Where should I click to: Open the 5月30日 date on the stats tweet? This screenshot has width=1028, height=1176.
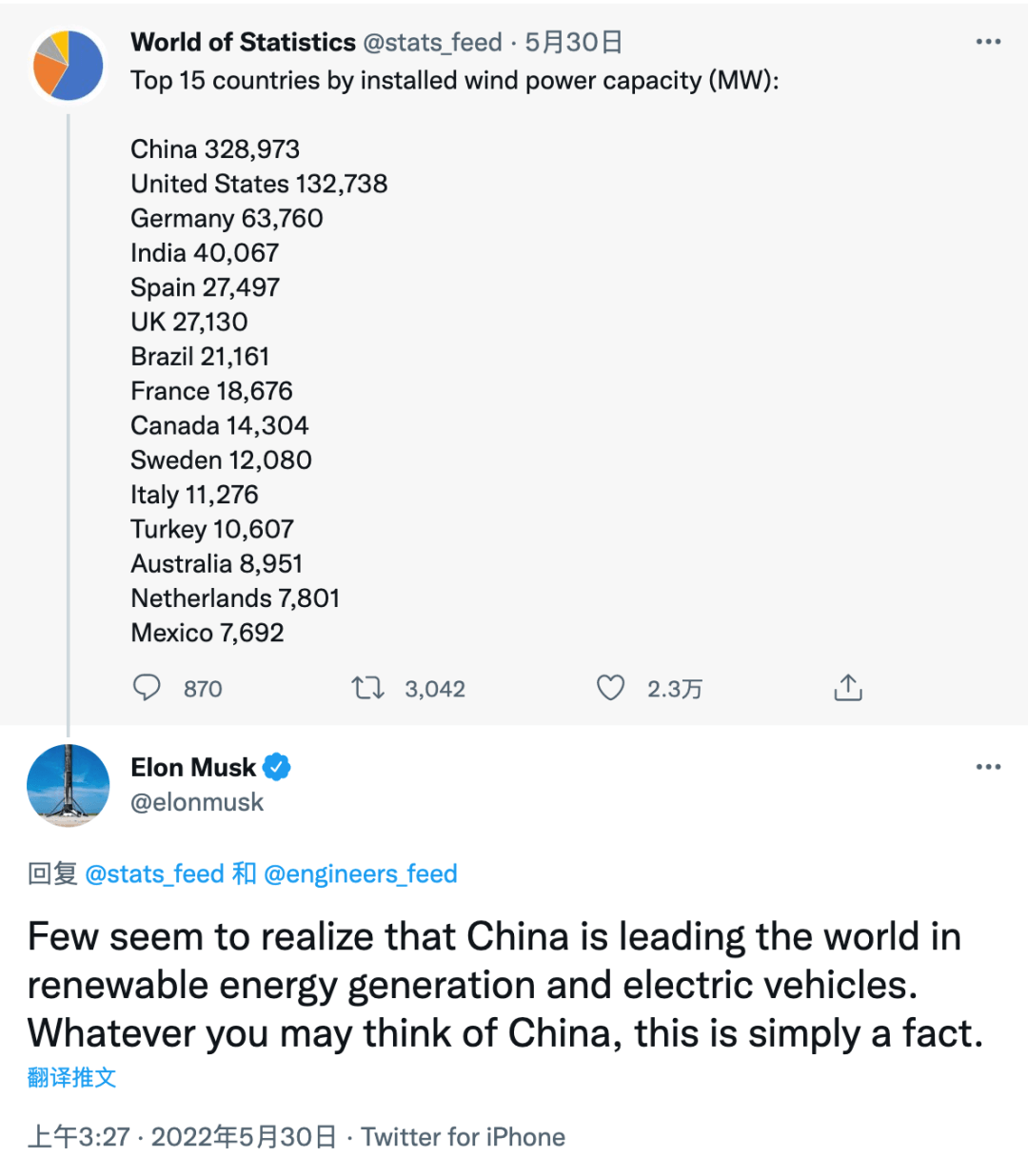(574, 42)
